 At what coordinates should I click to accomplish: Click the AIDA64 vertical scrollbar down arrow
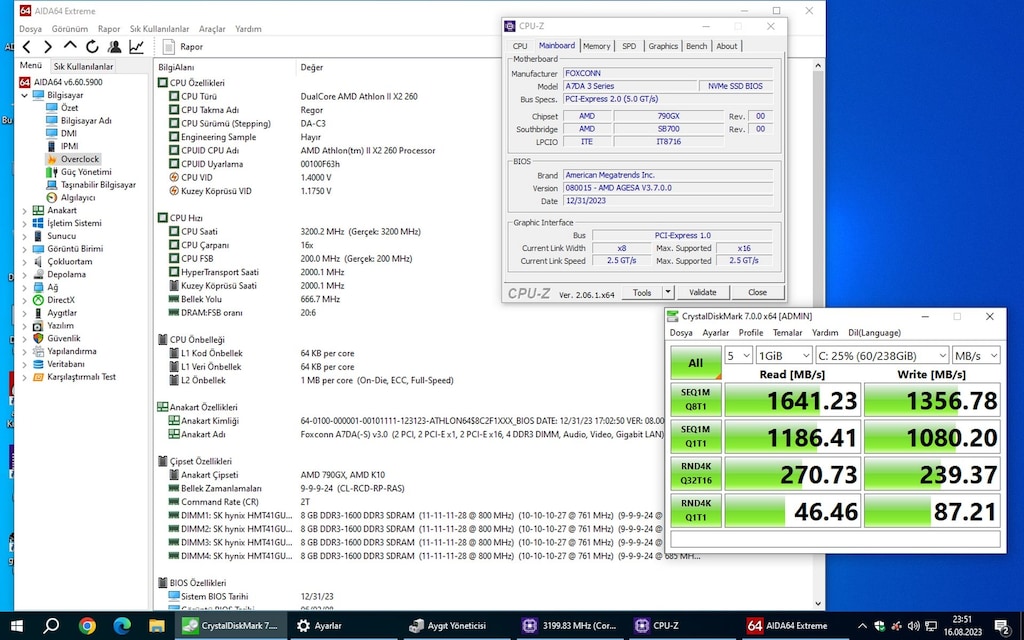tap(818, 604)
